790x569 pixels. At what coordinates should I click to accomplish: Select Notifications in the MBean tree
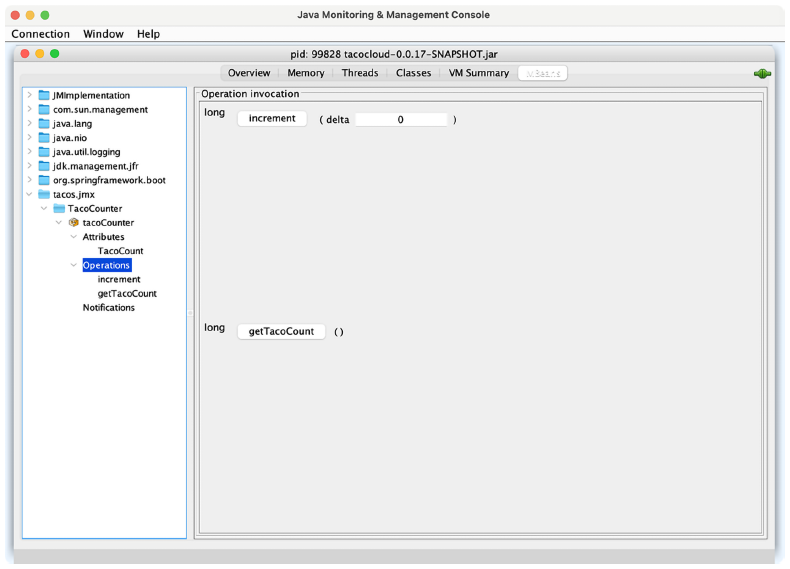pos(108,308)
